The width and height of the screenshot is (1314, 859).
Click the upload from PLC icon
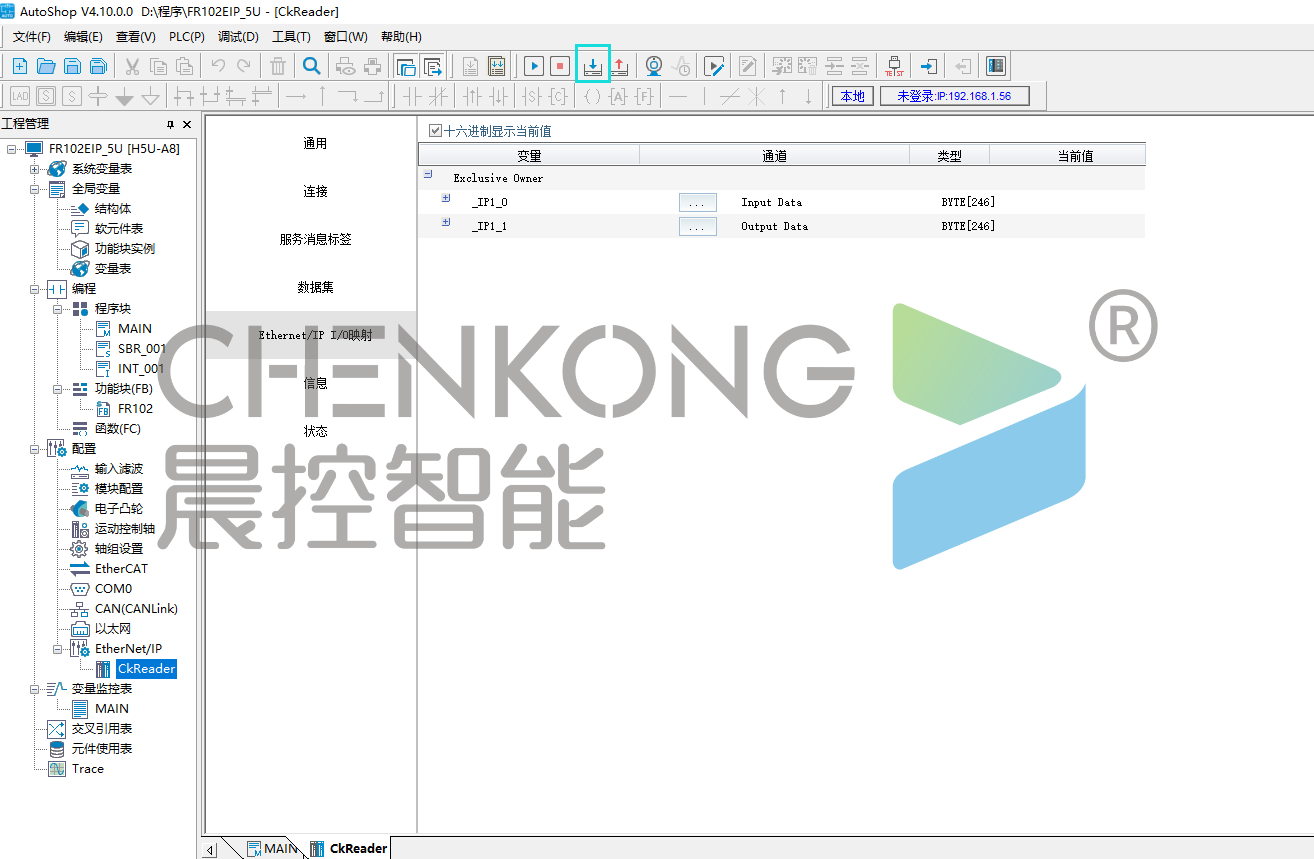[x=620, y=66]
